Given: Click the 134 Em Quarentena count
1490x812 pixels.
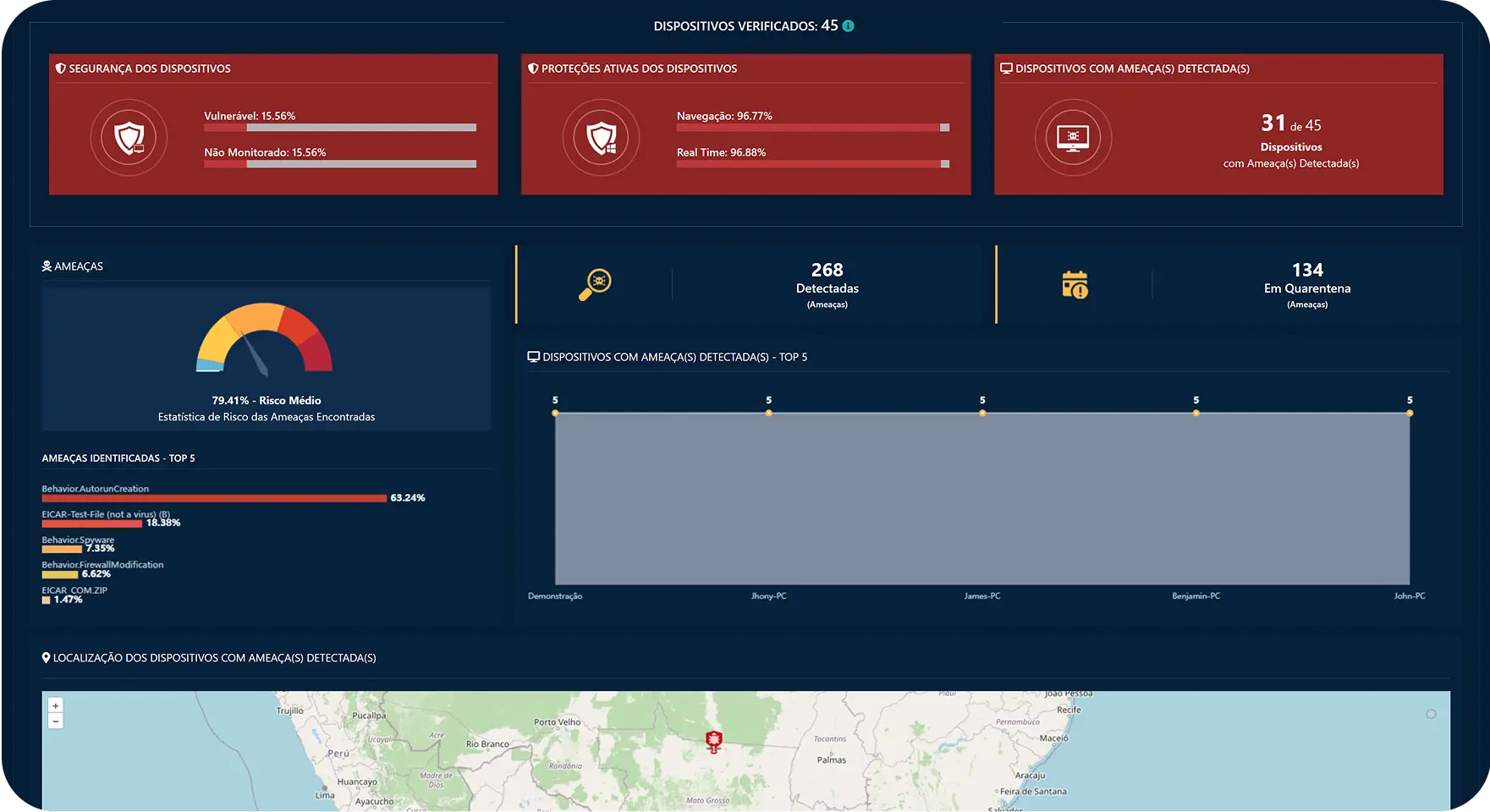Looking at the screenshot, I should click(x=1307, y=270).
